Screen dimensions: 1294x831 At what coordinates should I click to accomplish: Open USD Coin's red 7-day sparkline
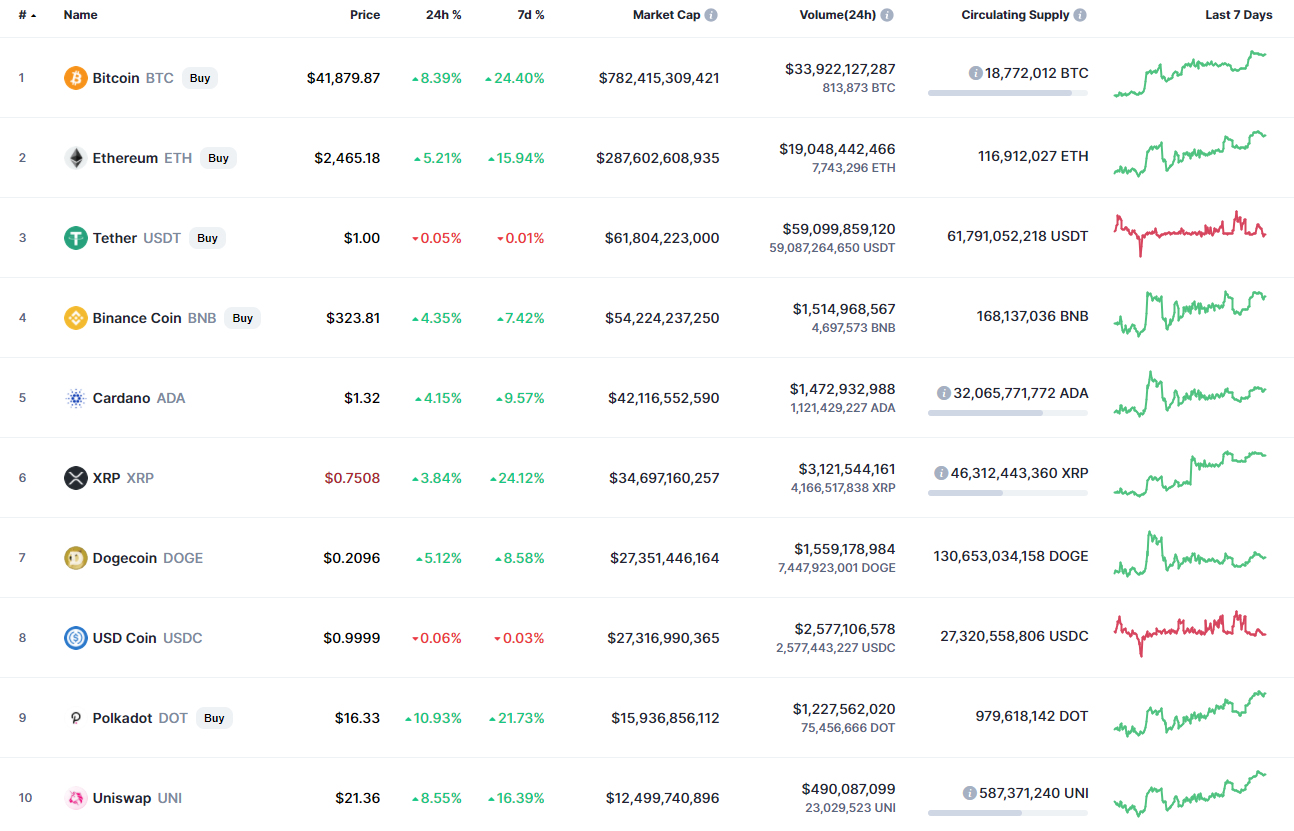(1190, 634)
